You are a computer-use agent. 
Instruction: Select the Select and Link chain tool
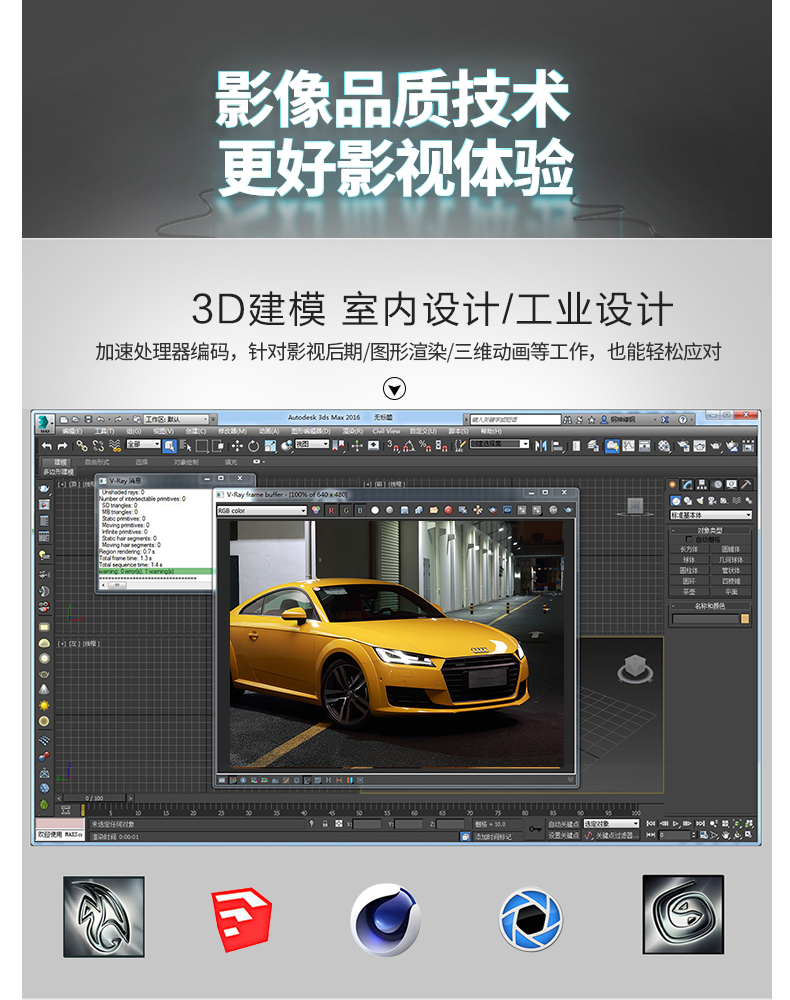click(x=82, y=446)
